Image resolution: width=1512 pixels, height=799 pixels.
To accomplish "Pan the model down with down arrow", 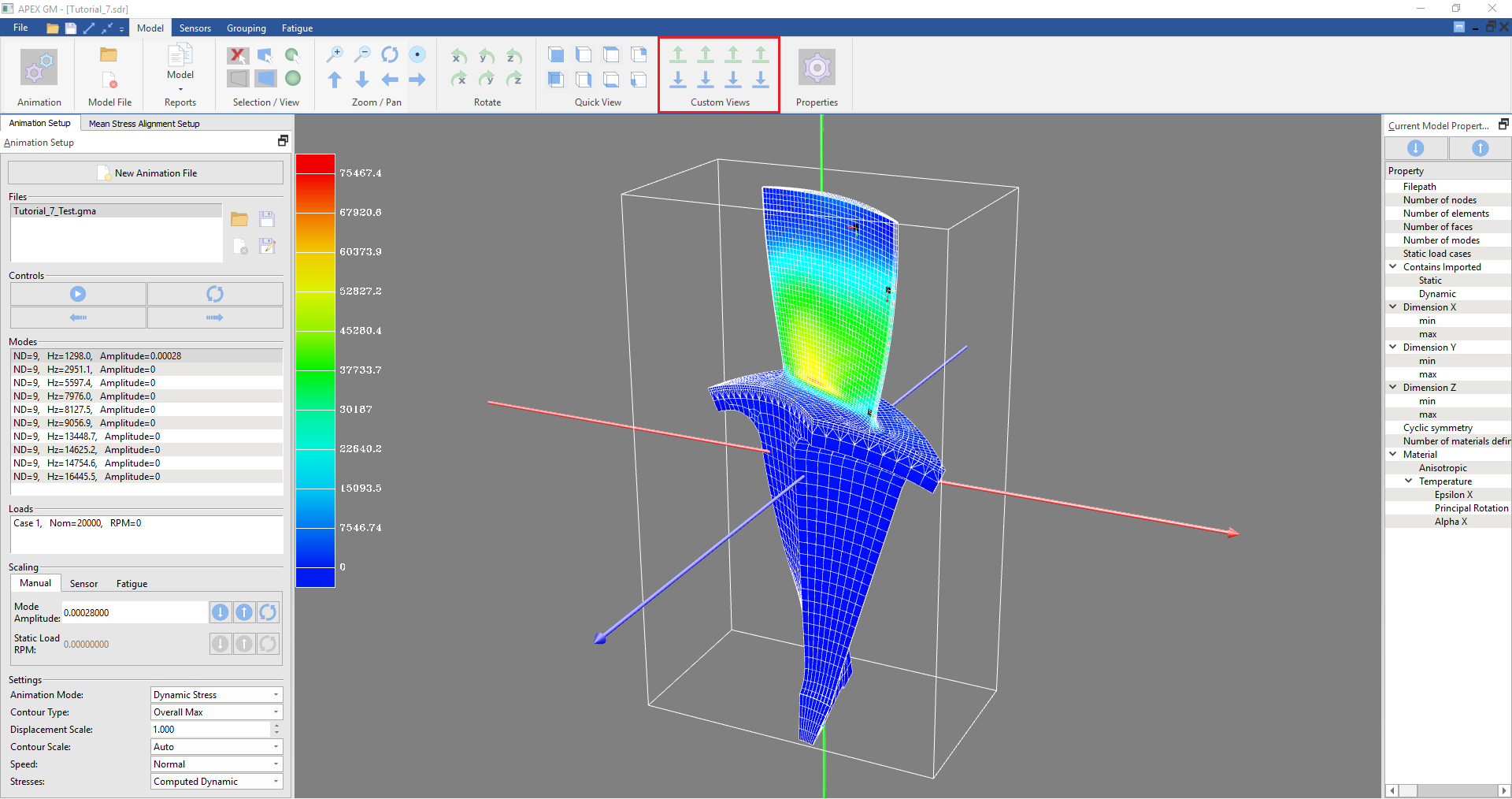I will [x=362, y=80].
